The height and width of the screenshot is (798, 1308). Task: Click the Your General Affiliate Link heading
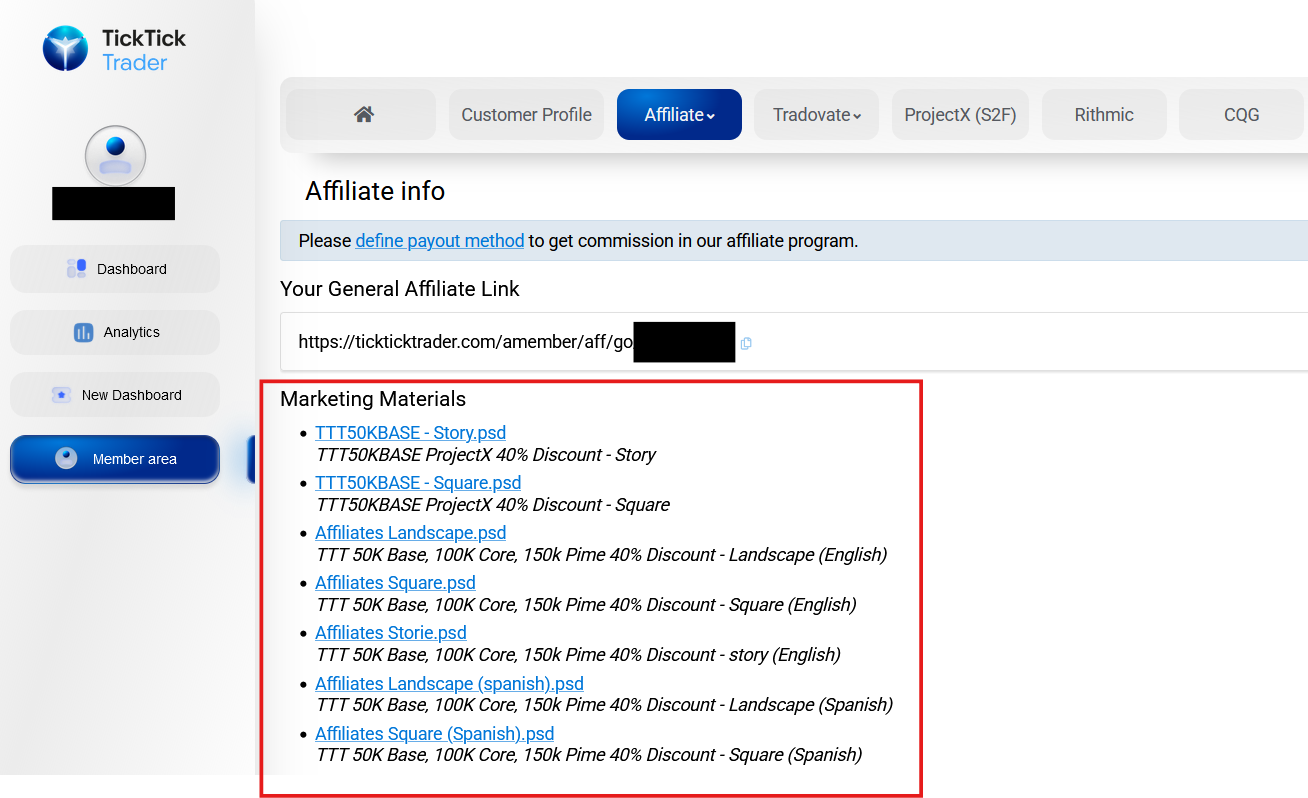pos(400,289)
